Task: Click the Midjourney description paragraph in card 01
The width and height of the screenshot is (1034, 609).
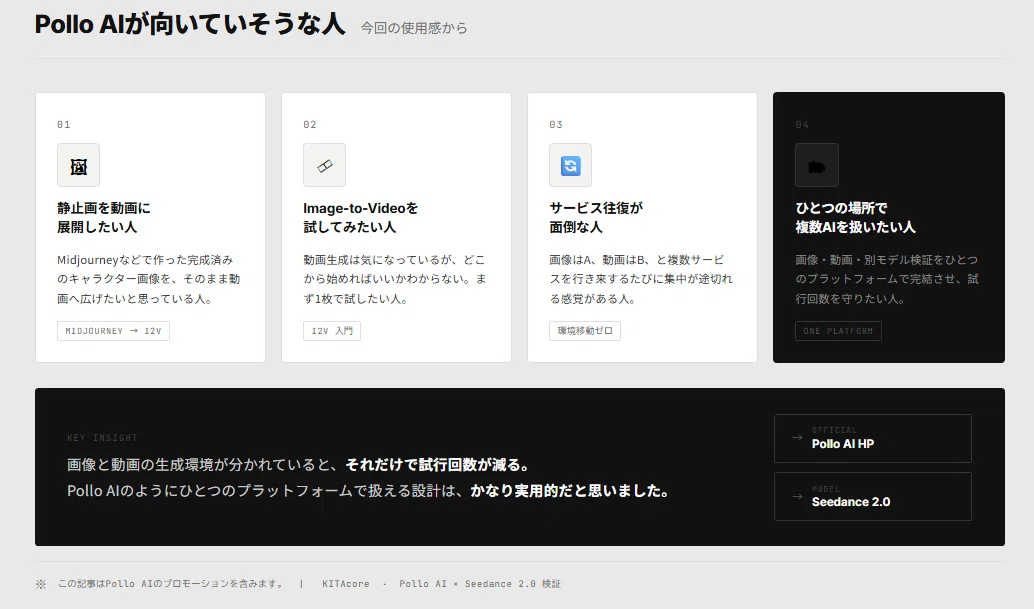Action: coord(149,279)
